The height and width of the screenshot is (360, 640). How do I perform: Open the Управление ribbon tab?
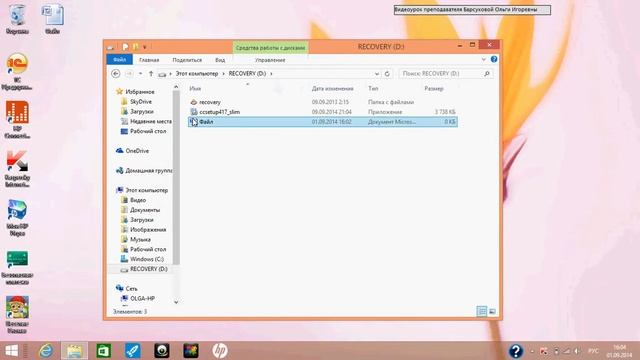(x=270, y=60)
